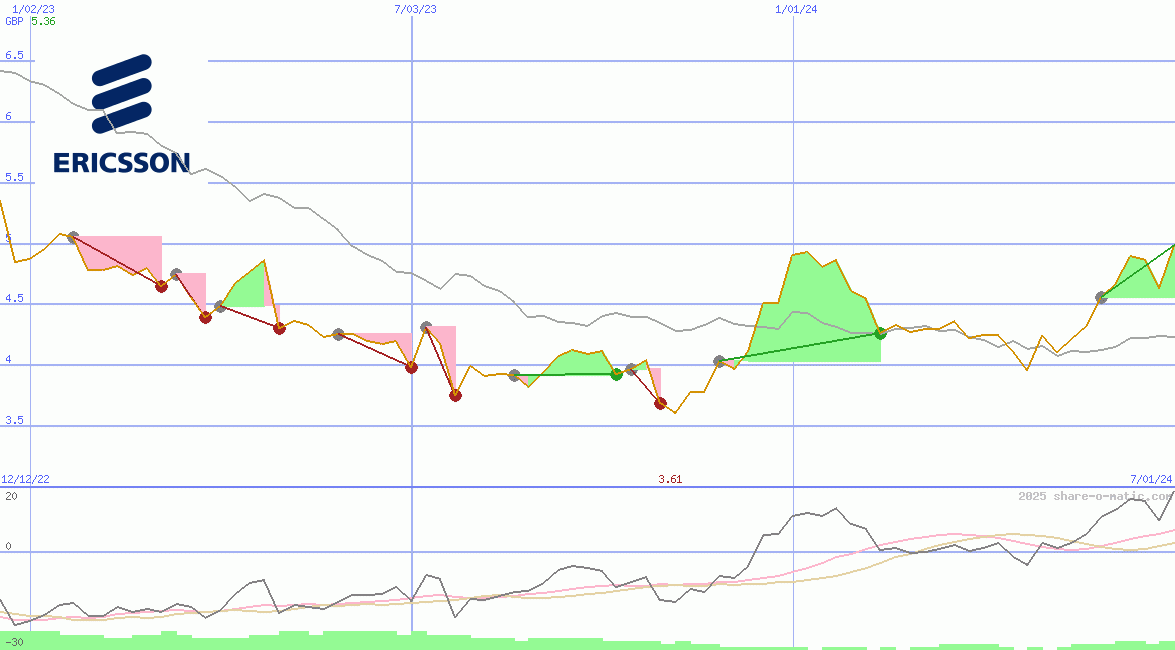Open the share-o-matic.com watermark link
Screen dimensions: 1175x650
pos(1095,496)
